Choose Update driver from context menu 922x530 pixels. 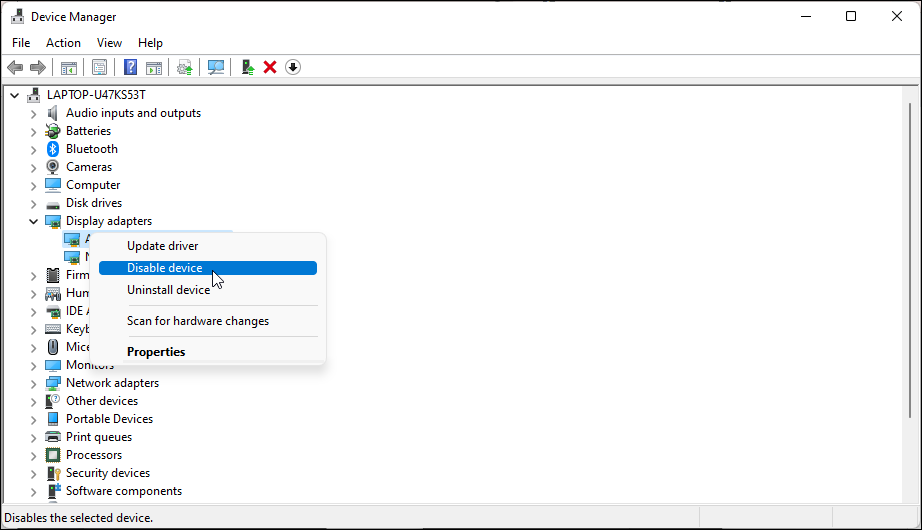coord(208,246)
